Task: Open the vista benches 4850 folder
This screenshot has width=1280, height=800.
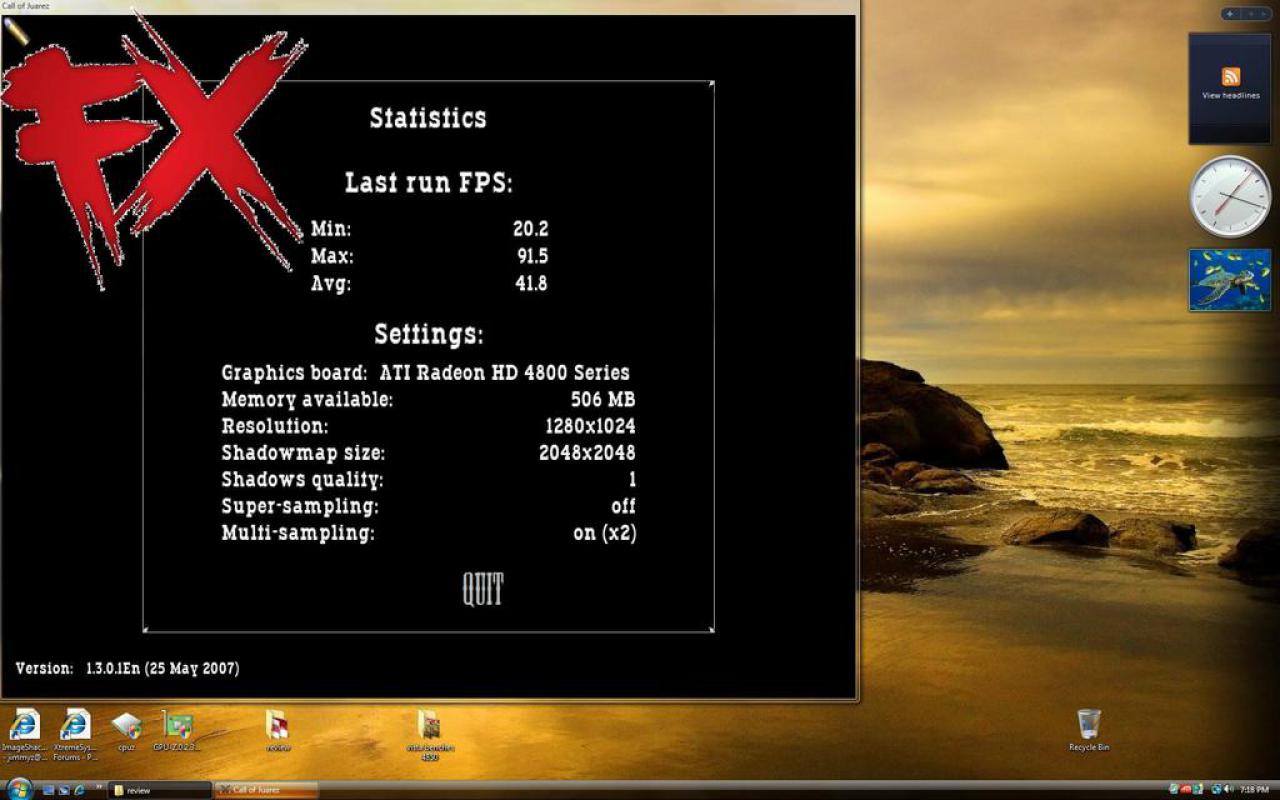Action: (430, 733)
